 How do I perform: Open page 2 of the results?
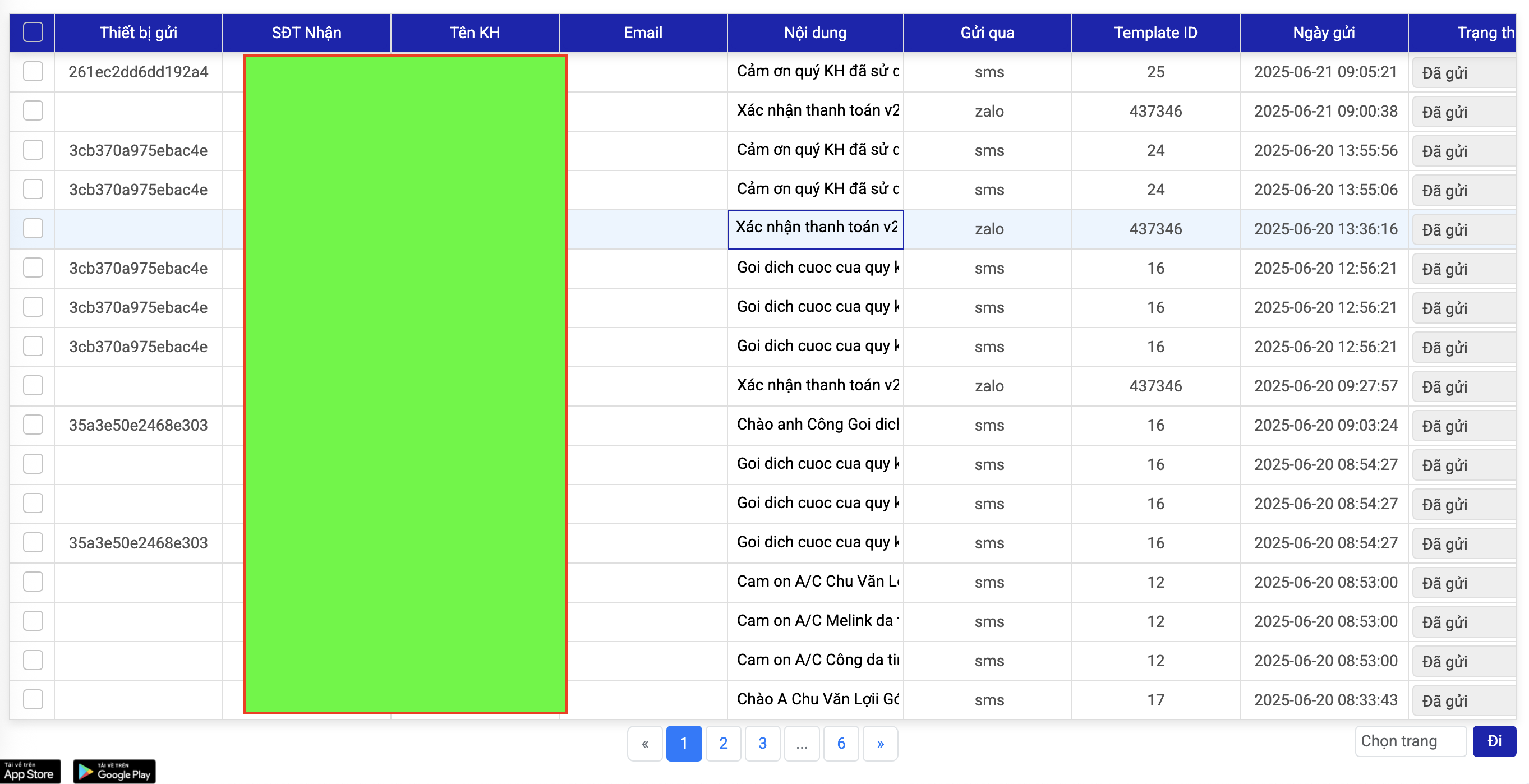click(x=723, y=743)
